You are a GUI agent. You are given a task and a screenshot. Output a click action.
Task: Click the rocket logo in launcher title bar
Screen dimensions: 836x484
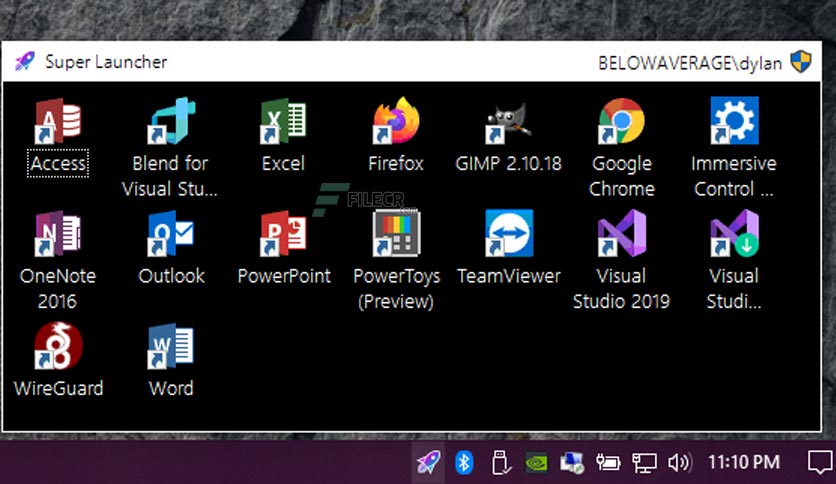pyautogui.click(x=25, y=62)
